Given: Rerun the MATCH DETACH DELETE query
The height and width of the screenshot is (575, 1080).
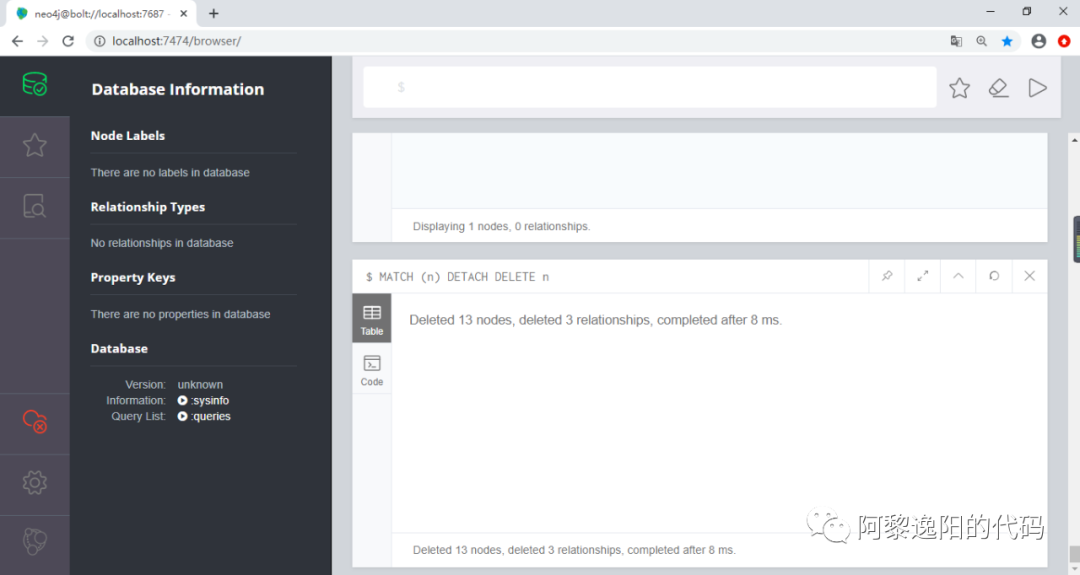Looking at the screenshot, I should click(994, 276).
